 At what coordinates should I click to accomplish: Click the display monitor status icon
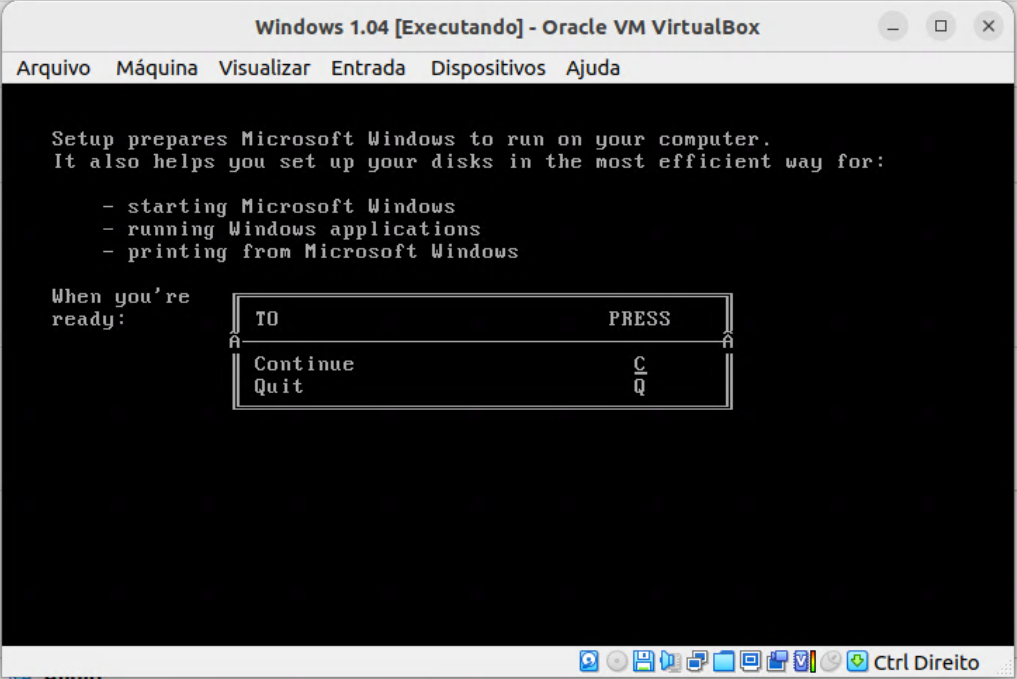coord(751,661)
